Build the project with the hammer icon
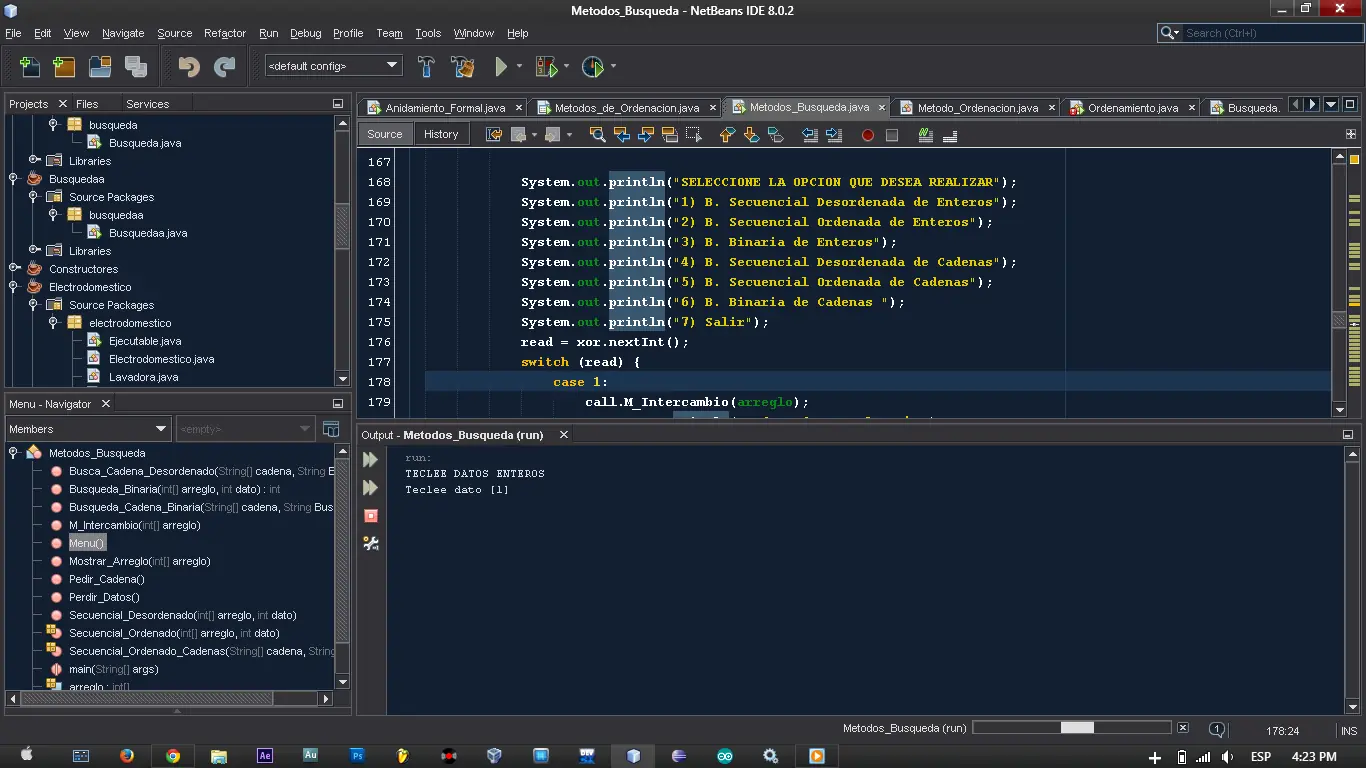Viewport: 1366px width, 768px height. coord(426,67)
